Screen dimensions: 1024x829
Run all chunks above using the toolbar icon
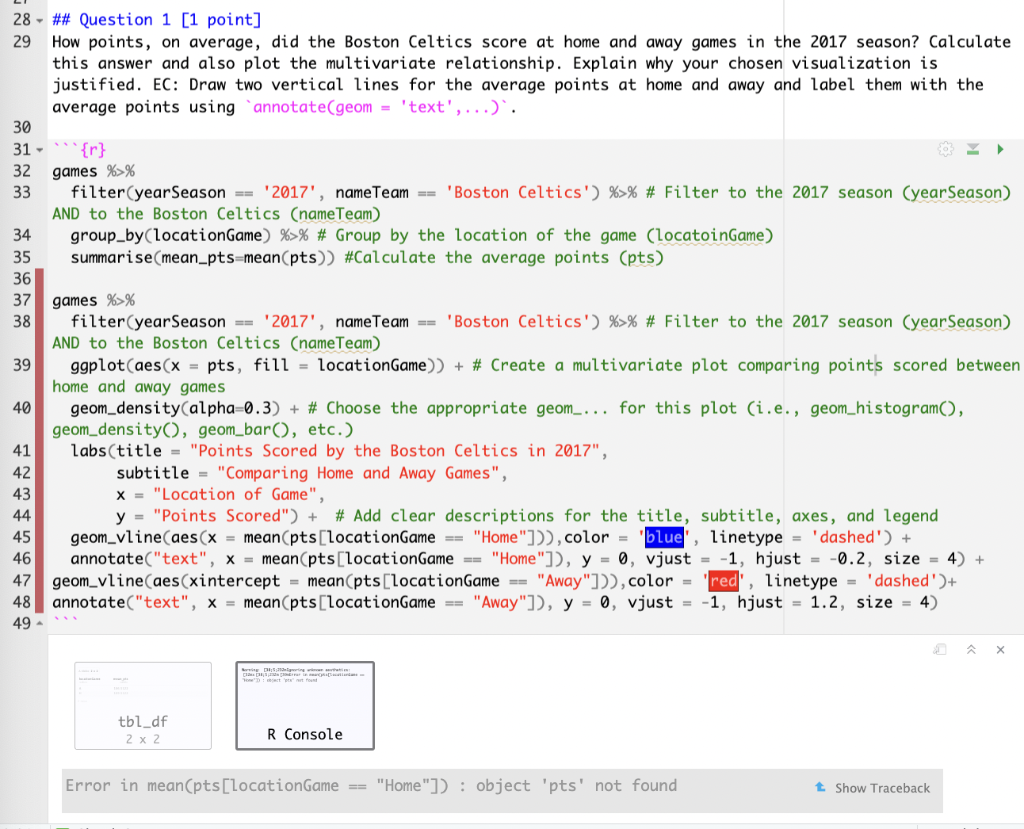[x=972, y=148]
